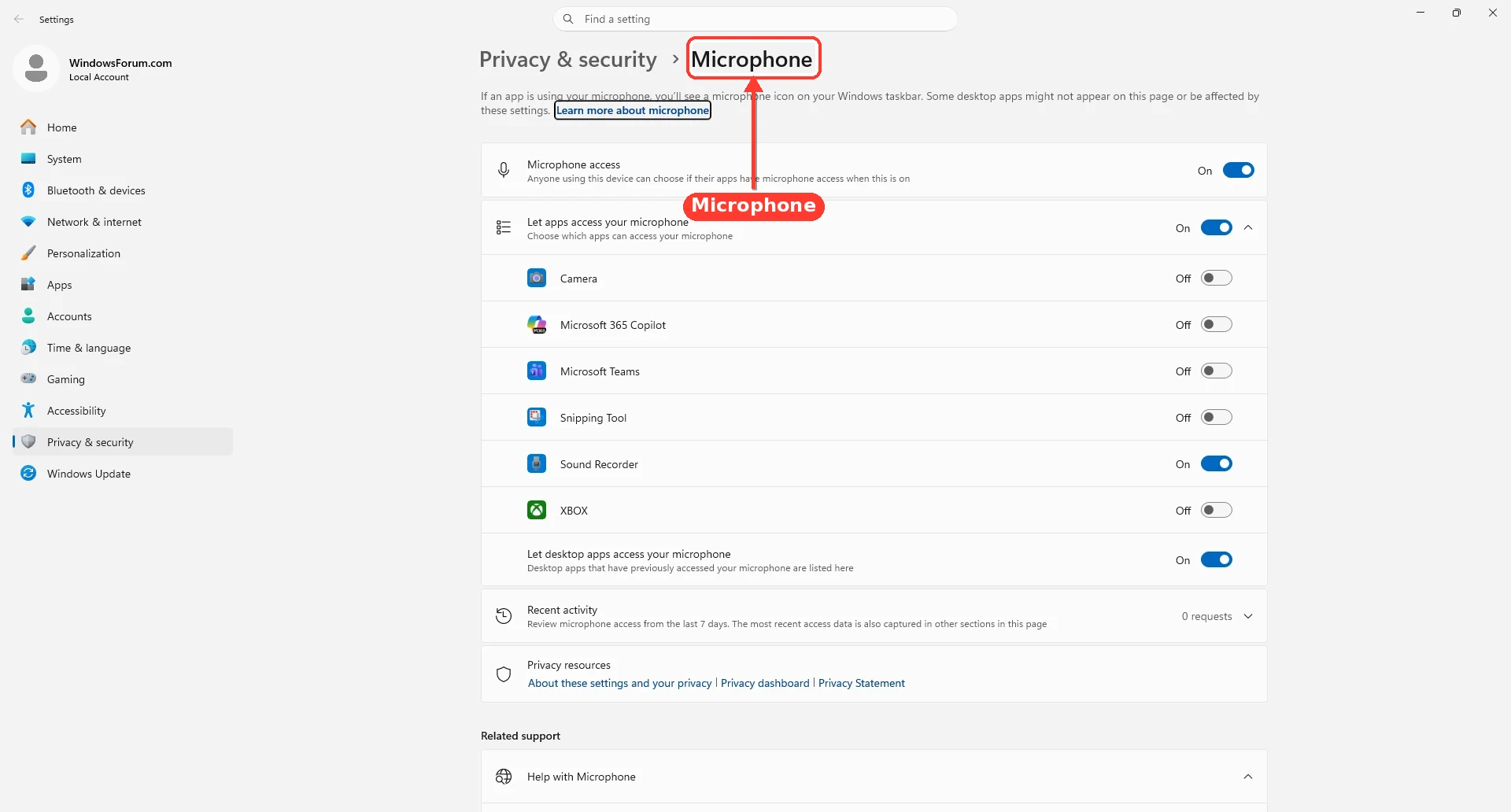Select Windows Update in sidebar
This screenshot has width=1511, height=812.
[x=123, y=473]
